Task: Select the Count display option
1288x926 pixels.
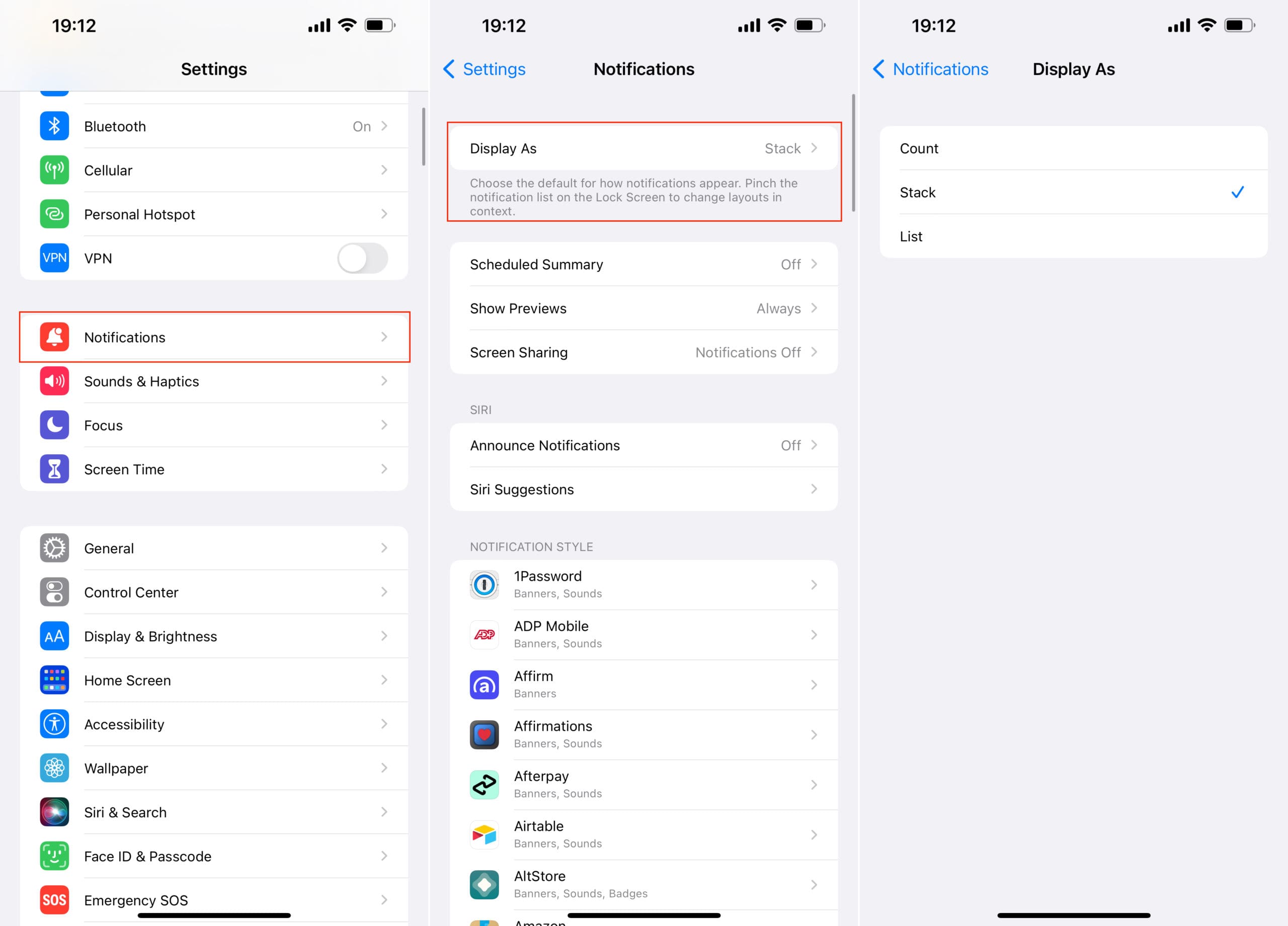Action: [x=1072, y=148]
